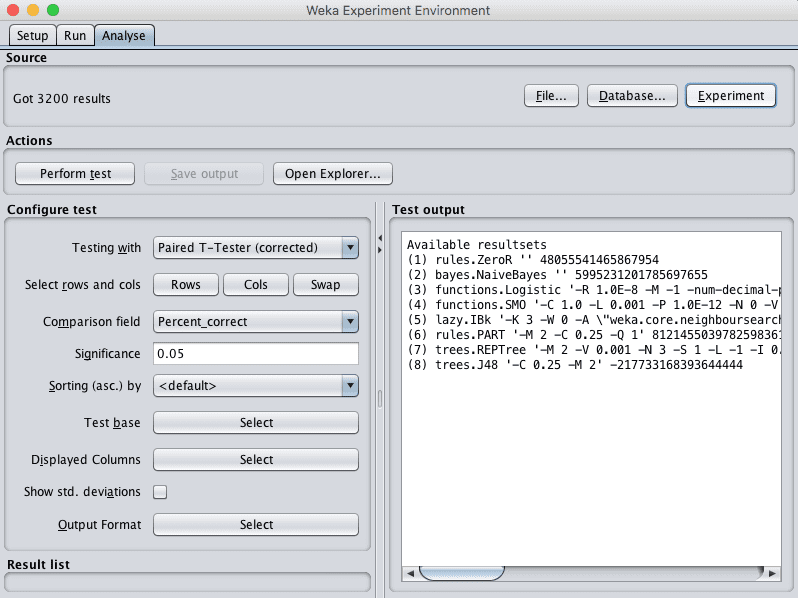Click 'Available resultsets' heading text
Viewport: 798px width, 598px height.
click(476, 245)
